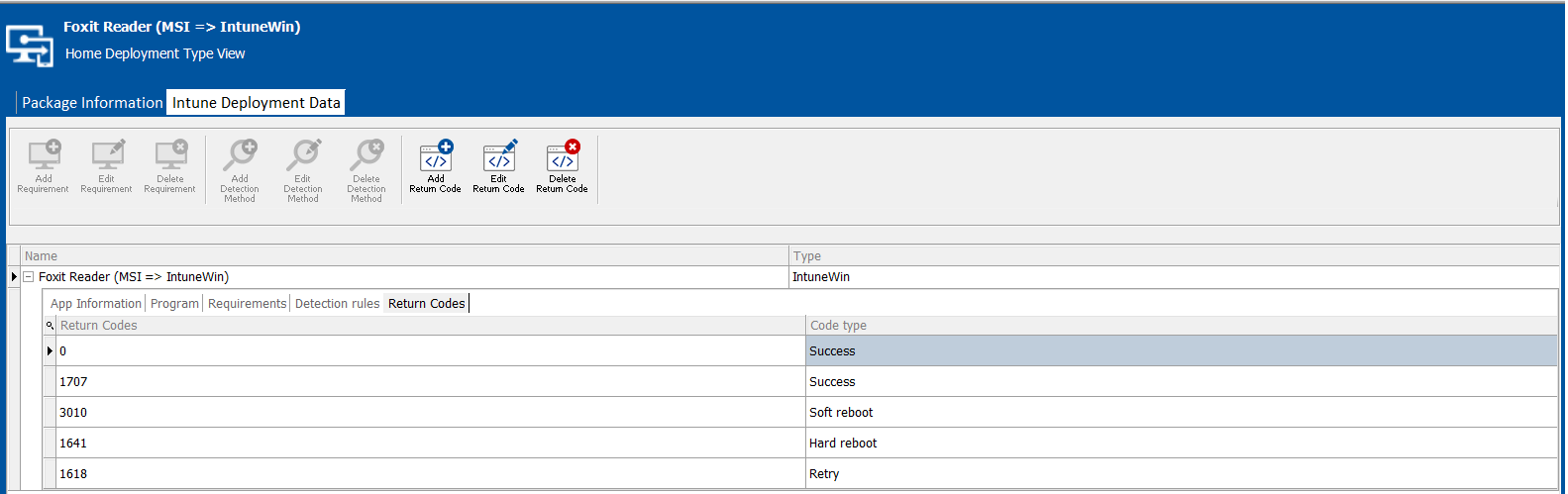The height and width of the screenshot is (494, 1568).
Task: Click Add Detection Method icon
Action: [x=240, y=156]
